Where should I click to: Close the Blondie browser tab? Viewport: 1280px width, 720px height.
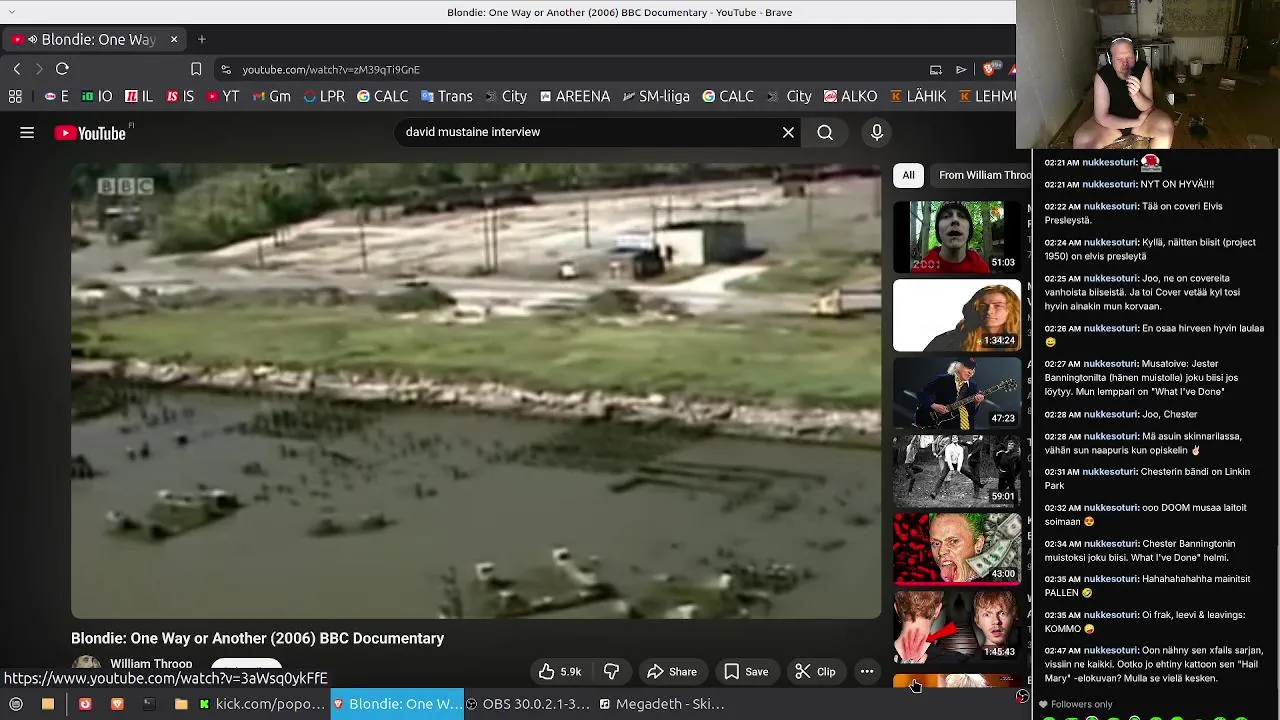point(173,39)
